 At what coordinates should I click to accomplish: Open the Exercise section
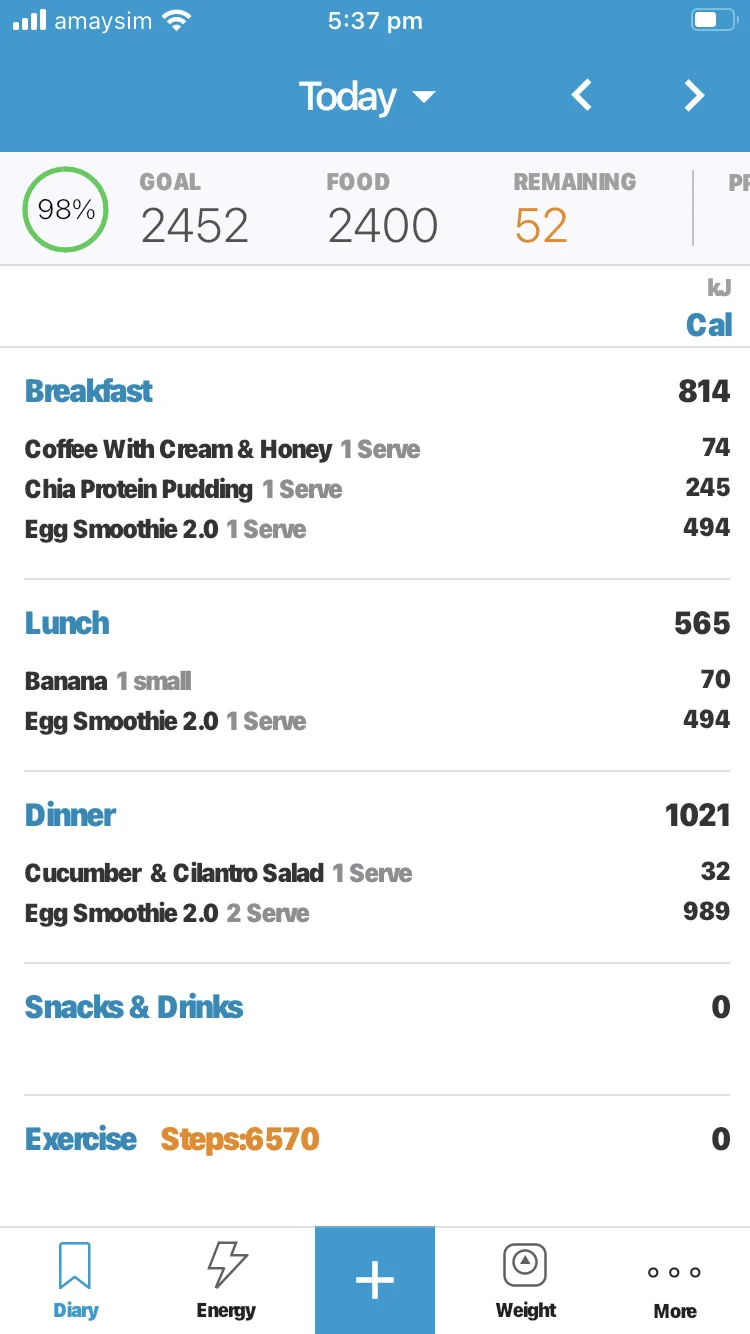pyautogui.click(x=81, y=1139)
